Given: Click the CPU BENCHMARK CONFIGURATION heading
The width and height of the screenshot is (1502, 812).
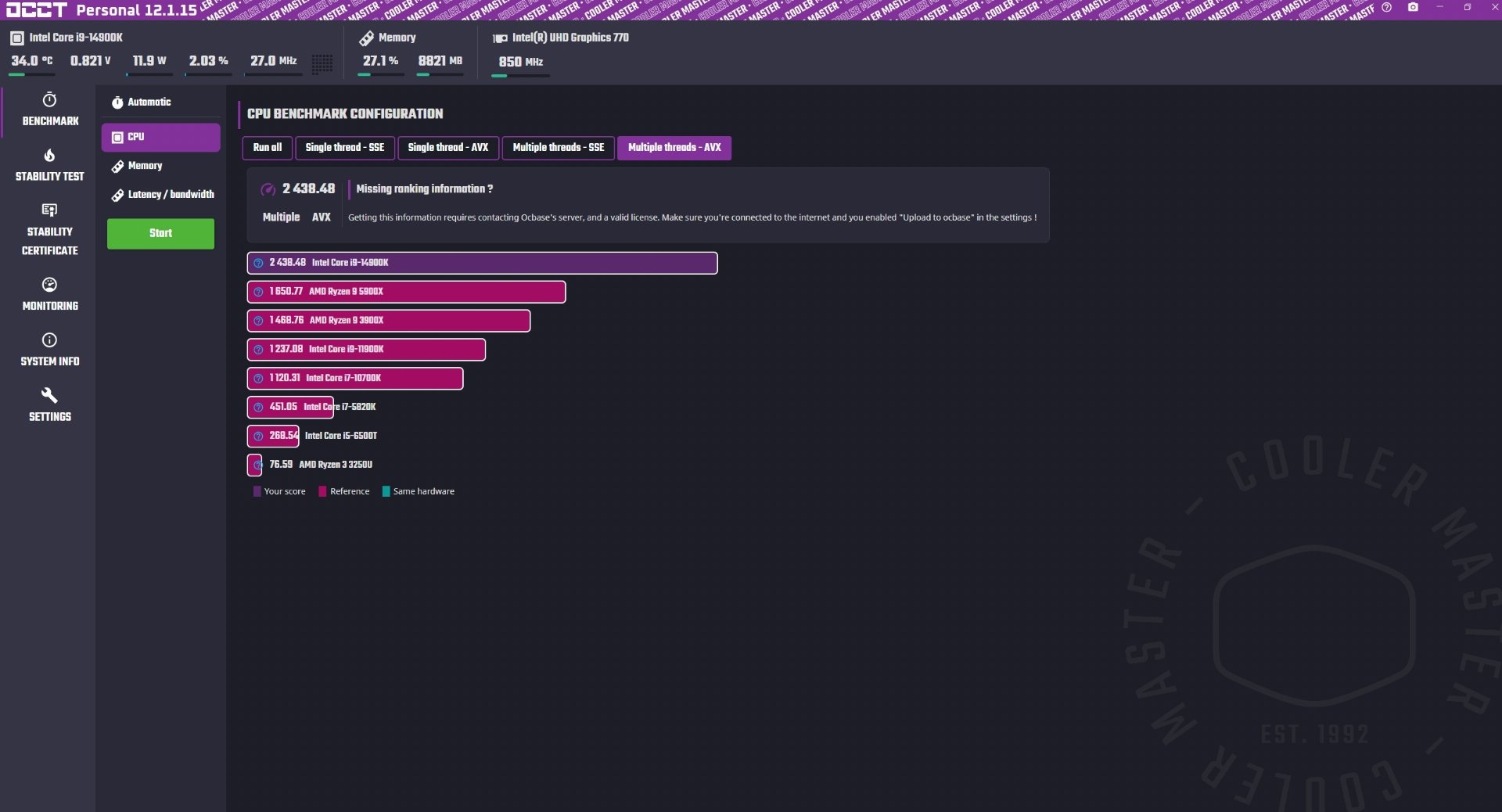Looking at the screenshot, I should [345, 114].
